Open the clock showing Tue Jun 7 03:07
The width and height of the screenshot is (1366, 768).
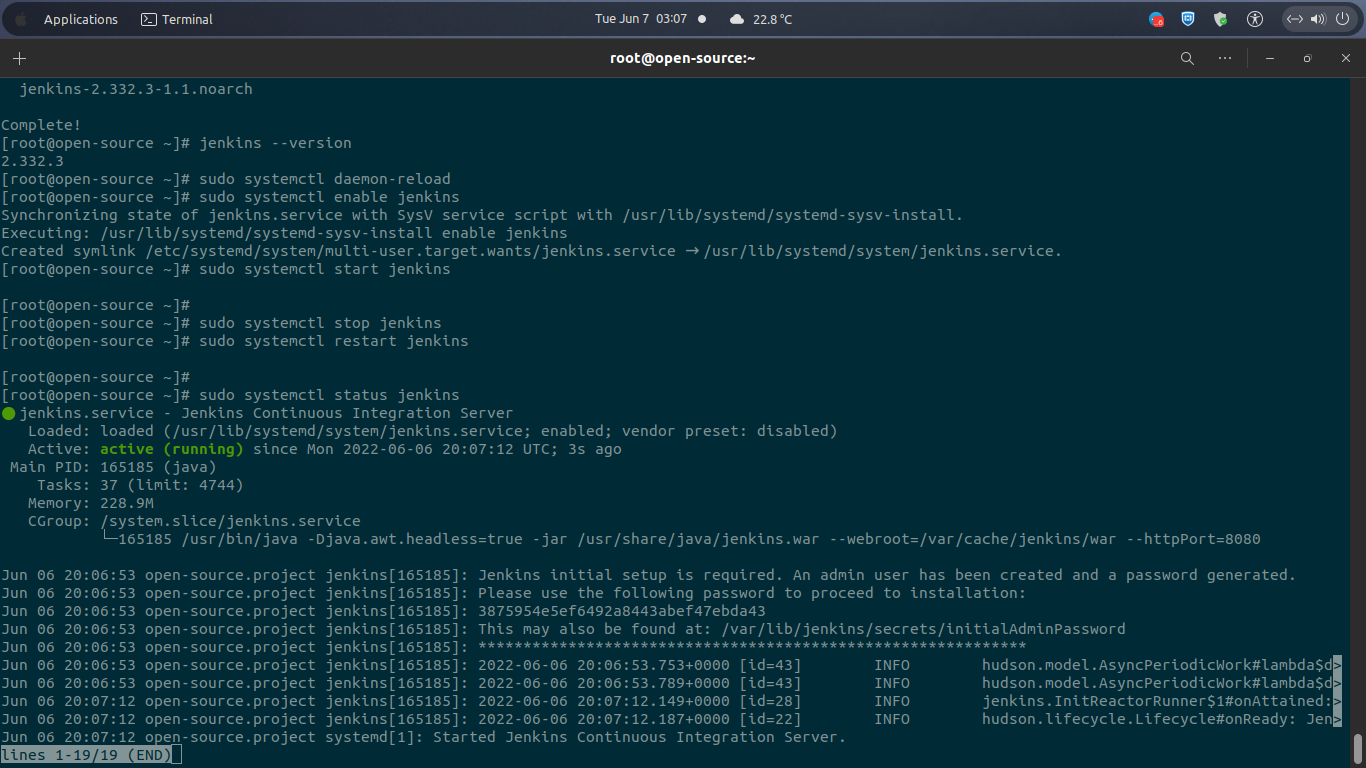pos(641,19)
